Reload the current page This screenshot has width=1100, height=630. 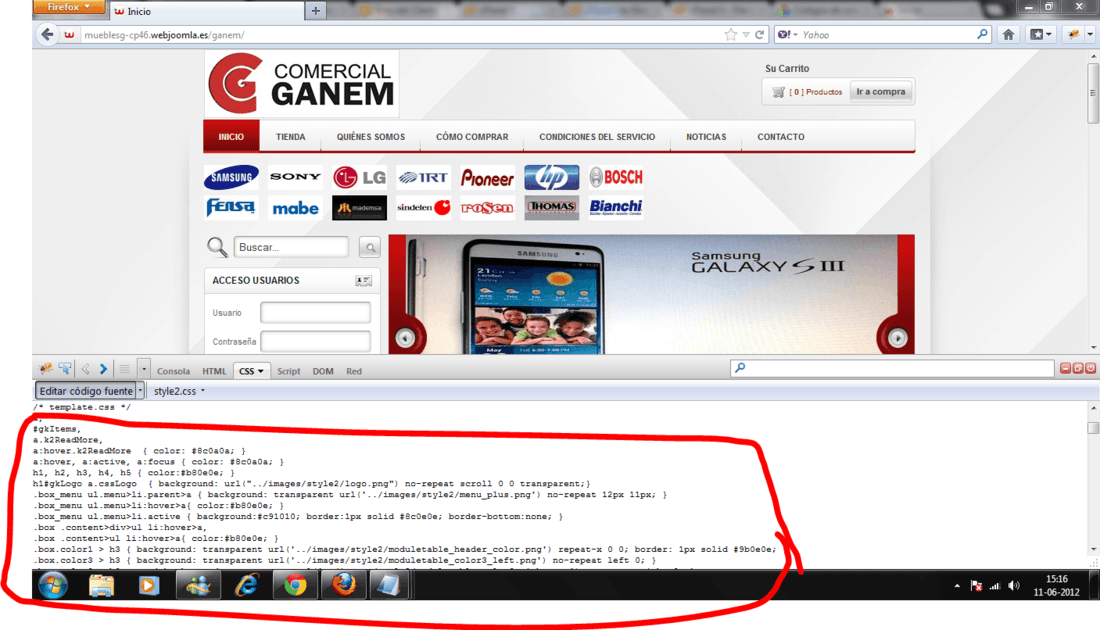(x=759, y=34)
